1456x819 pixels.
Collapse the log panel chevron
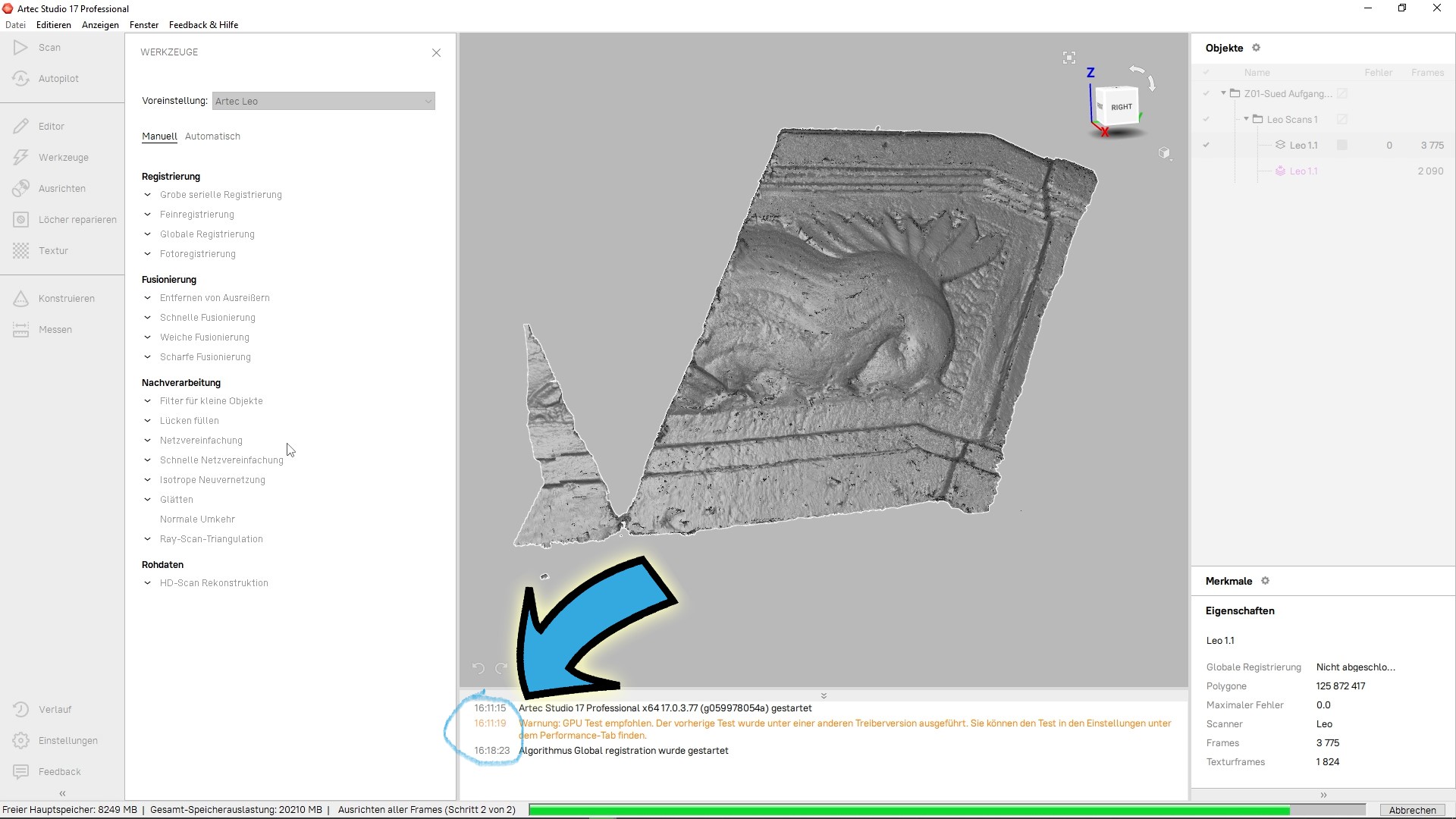pyautogui.click(x=824, y=695)
